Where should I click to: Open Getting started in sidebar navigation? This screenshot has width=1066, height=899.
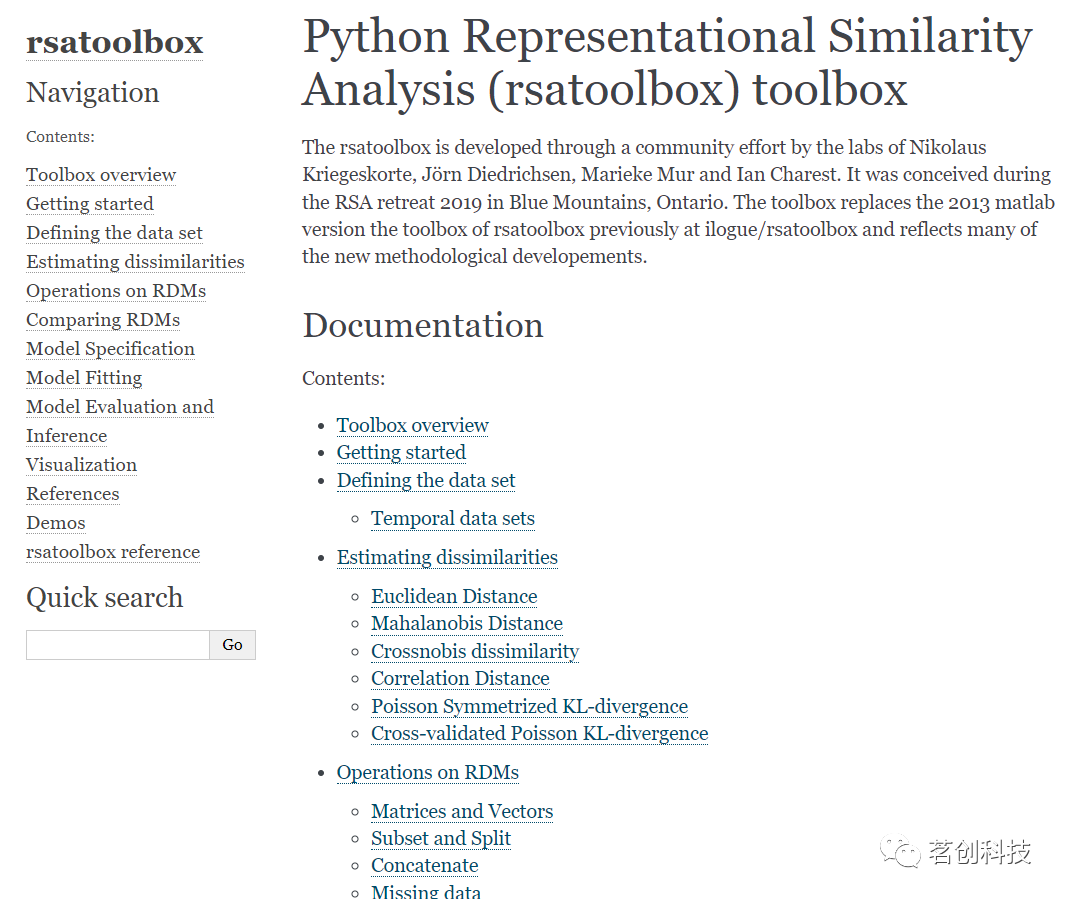click(x=90, y=204)
